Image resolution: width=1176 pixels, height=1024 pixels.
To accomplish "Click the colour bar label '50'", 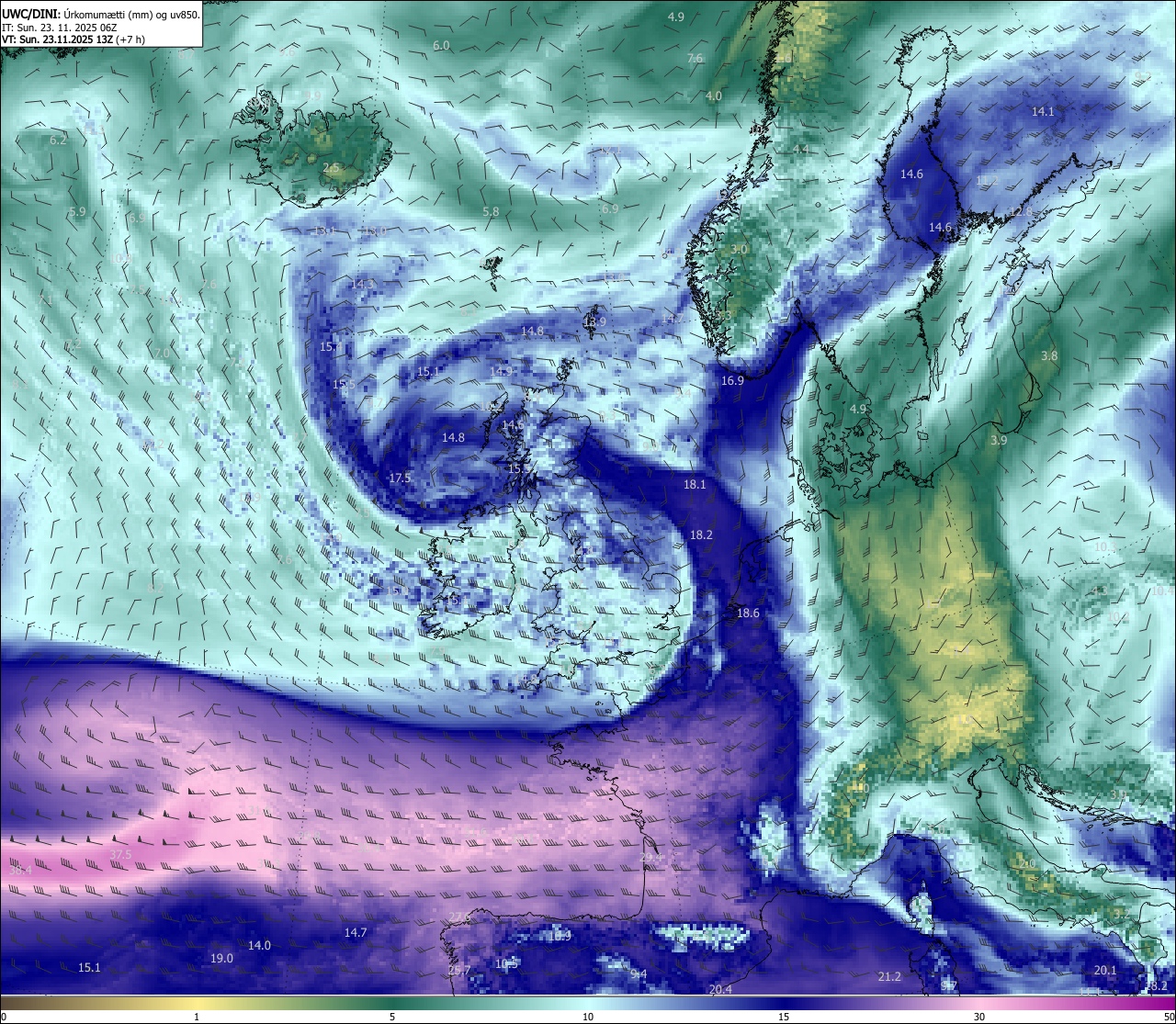I will click(x=1168, y=1016).
